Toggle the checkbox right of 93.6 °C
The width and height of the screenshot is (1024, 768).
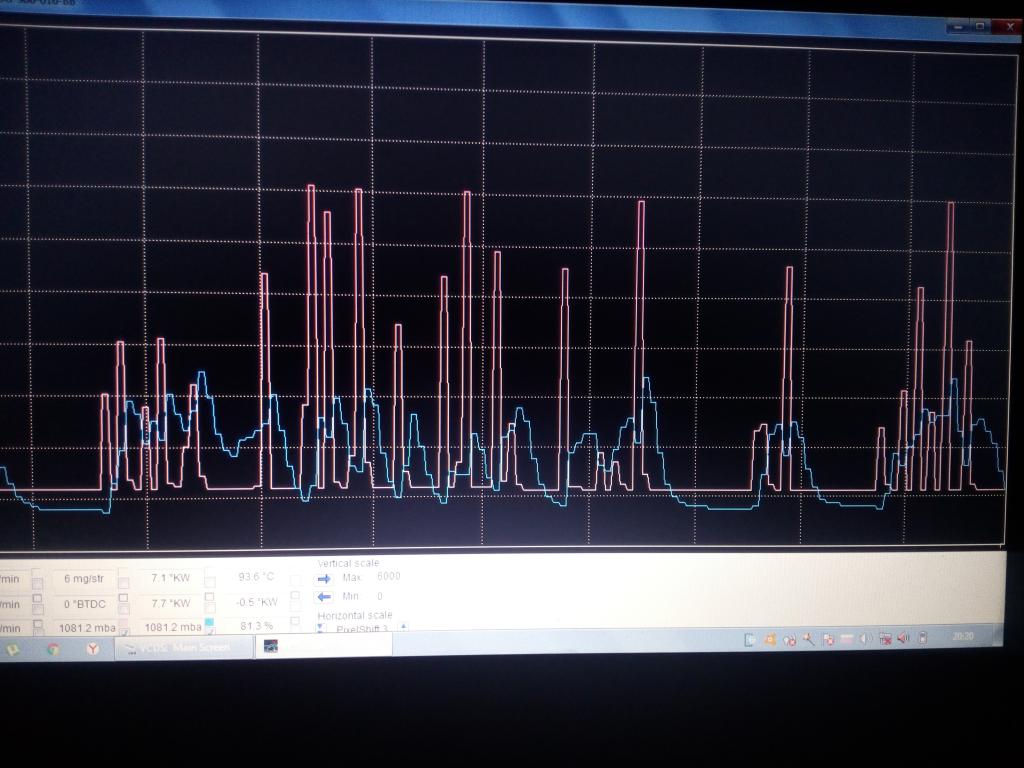tap(295, 580)
